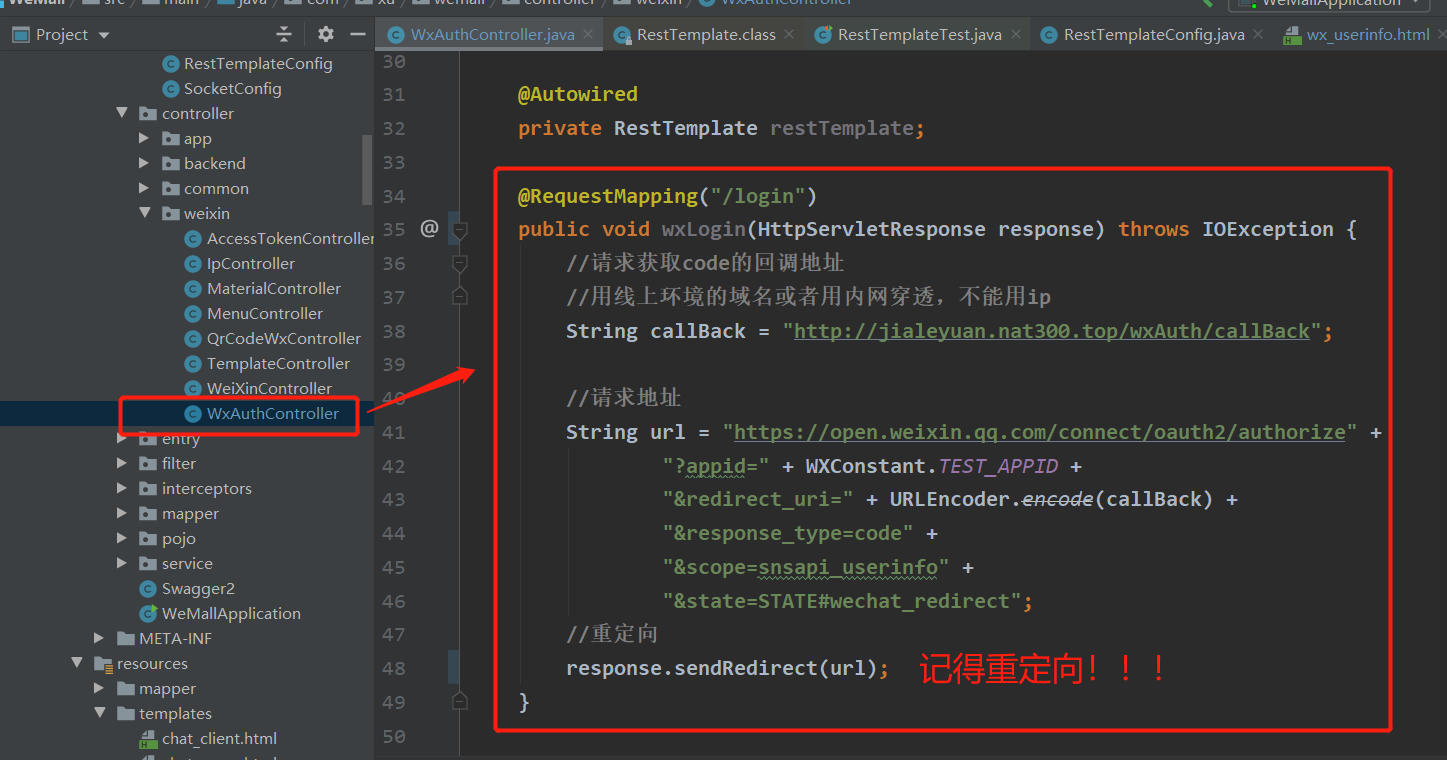Expand the filter folder

point(122,463)
